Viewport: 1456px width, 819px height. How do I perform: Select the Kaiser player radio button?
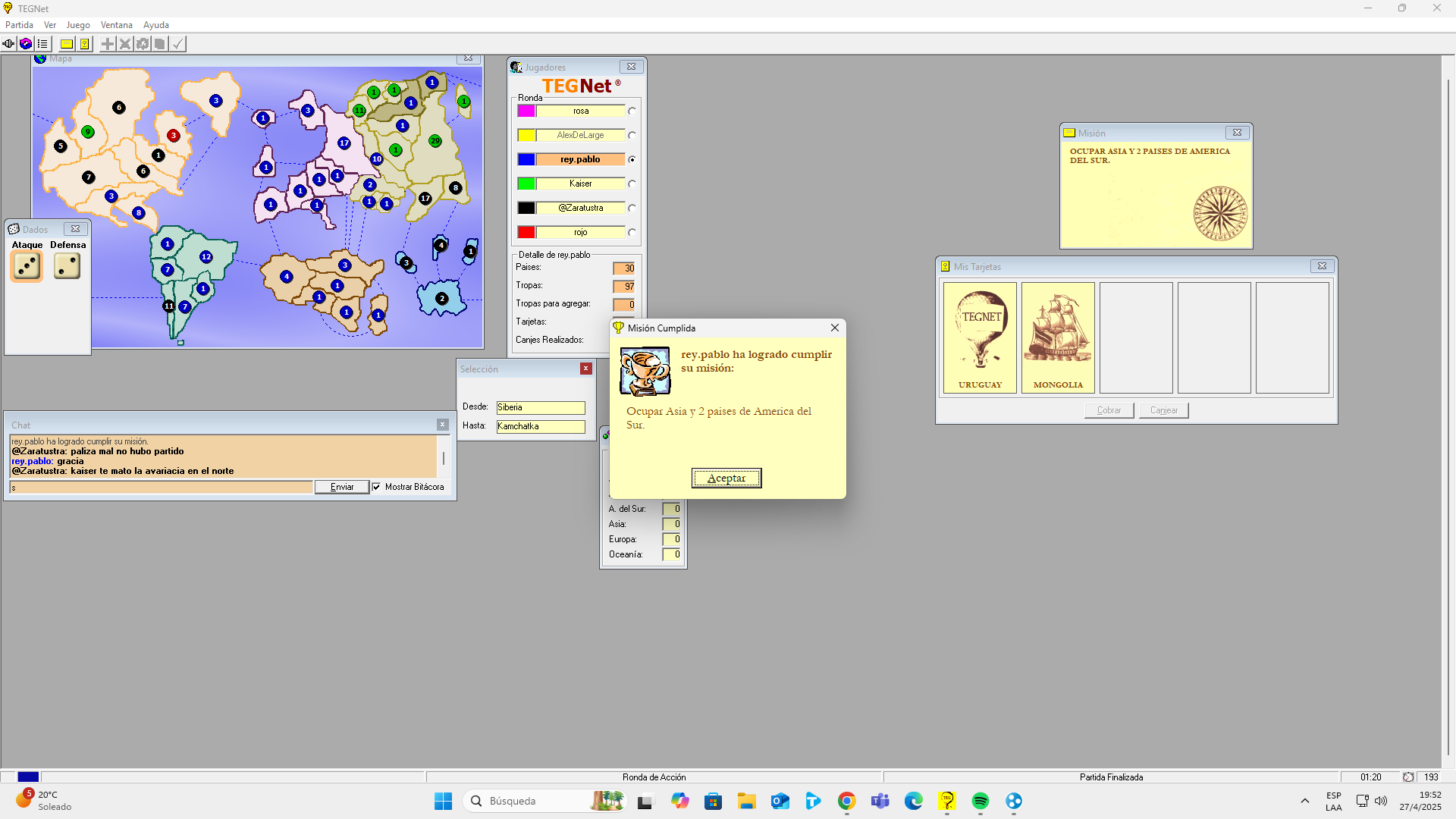tap(632, 184)
